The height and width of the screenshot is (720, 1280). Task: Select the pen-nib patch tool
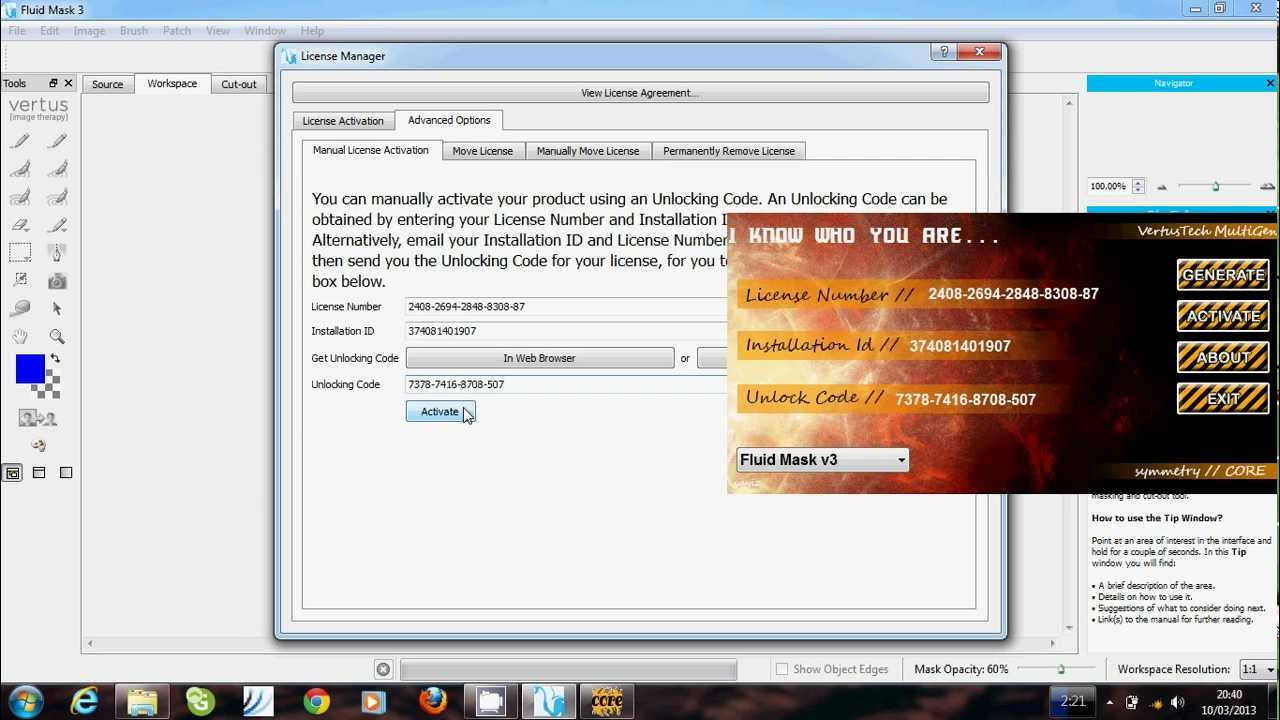(57, 253)
